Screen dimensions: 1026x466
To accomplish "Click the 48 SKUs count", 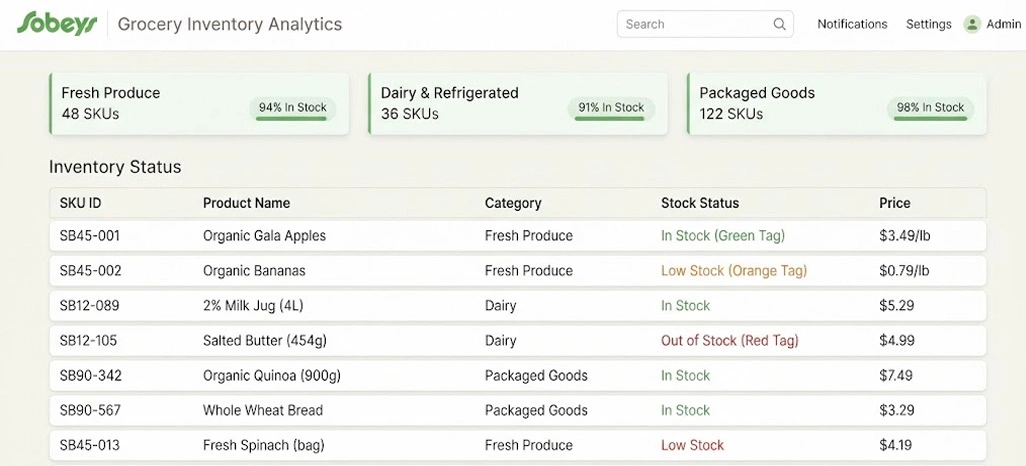I will [90, 114].
